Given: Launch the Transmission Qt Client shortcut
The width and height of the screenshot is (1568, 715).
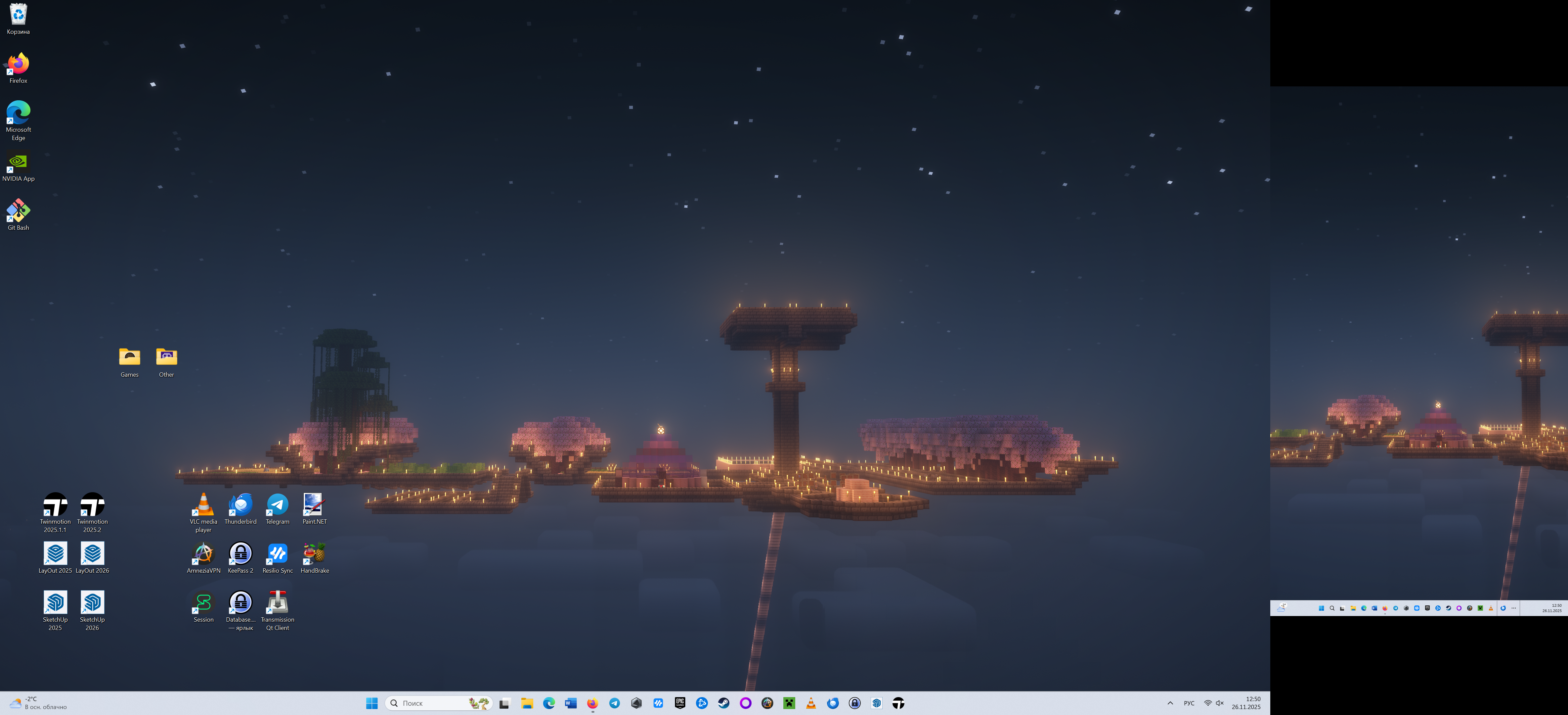Looking at the screenshot, I should coord(278,603).
